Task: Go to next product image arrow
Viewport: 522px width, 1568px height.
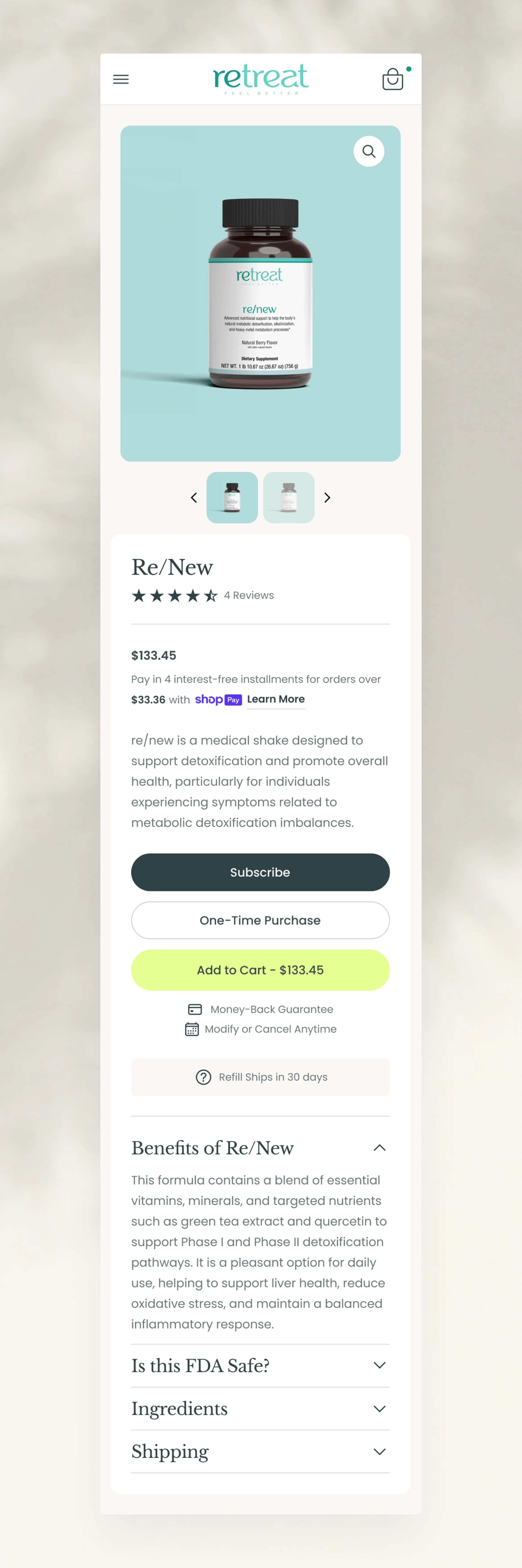Action: (327, 497)
